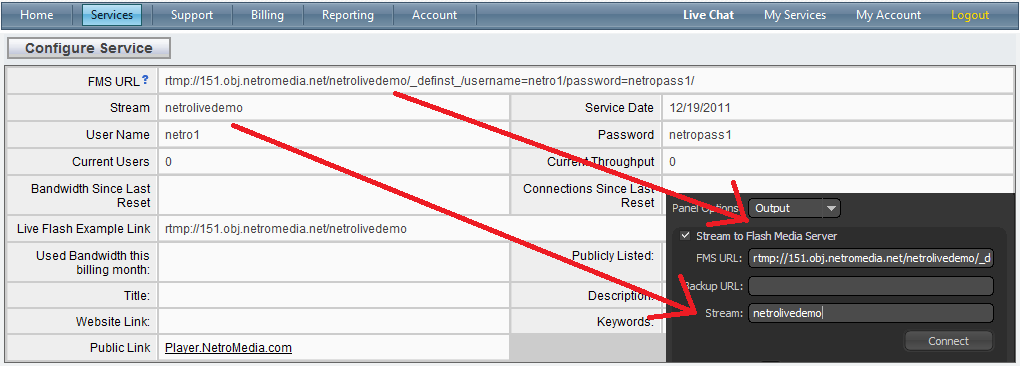Click the Output dropdown arrow
1020x366 pixels.
click(831, 209)
